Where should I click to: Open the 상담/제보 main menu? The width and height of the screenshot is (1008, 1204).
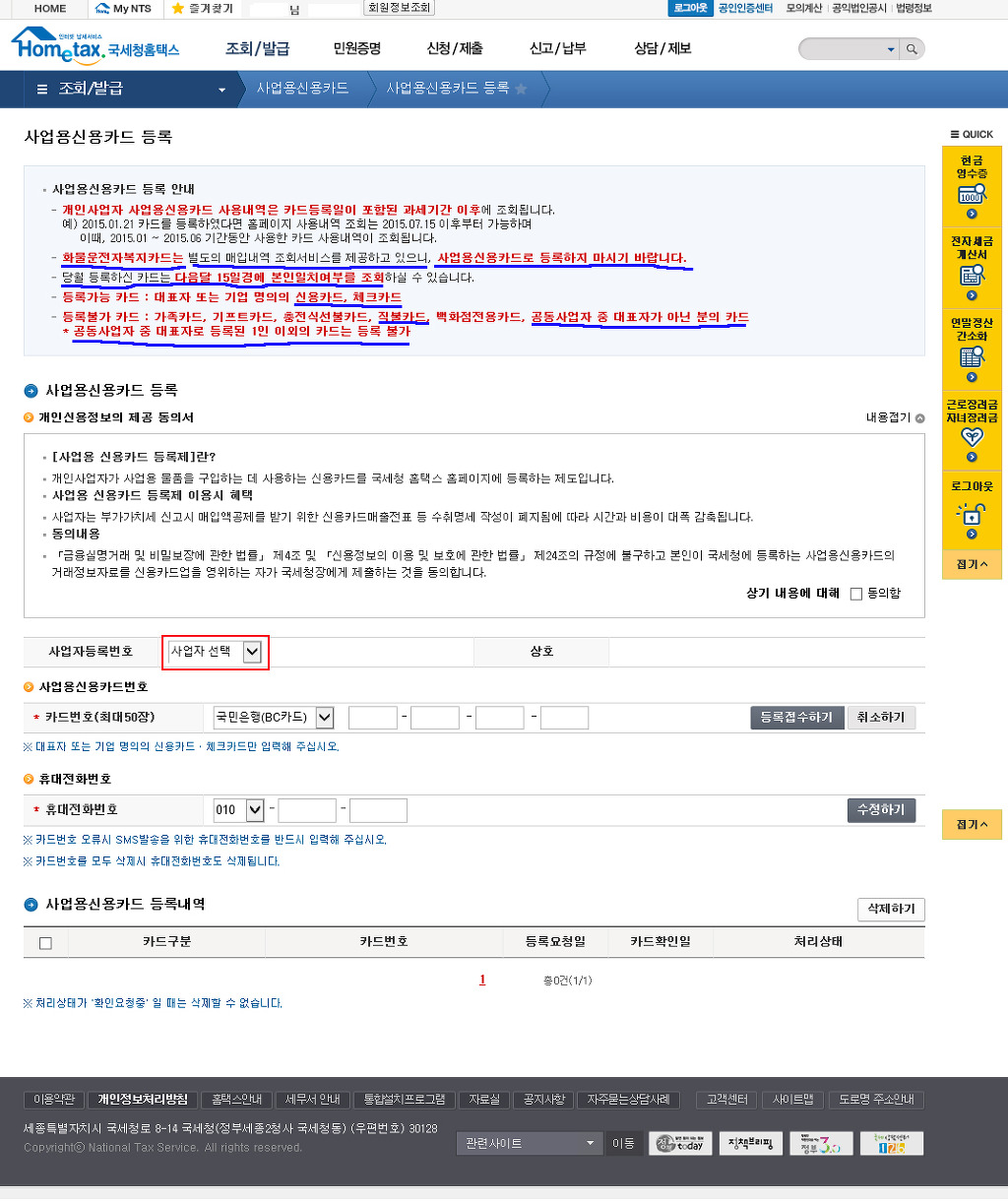pyautogui.click(x=662, y=48)
